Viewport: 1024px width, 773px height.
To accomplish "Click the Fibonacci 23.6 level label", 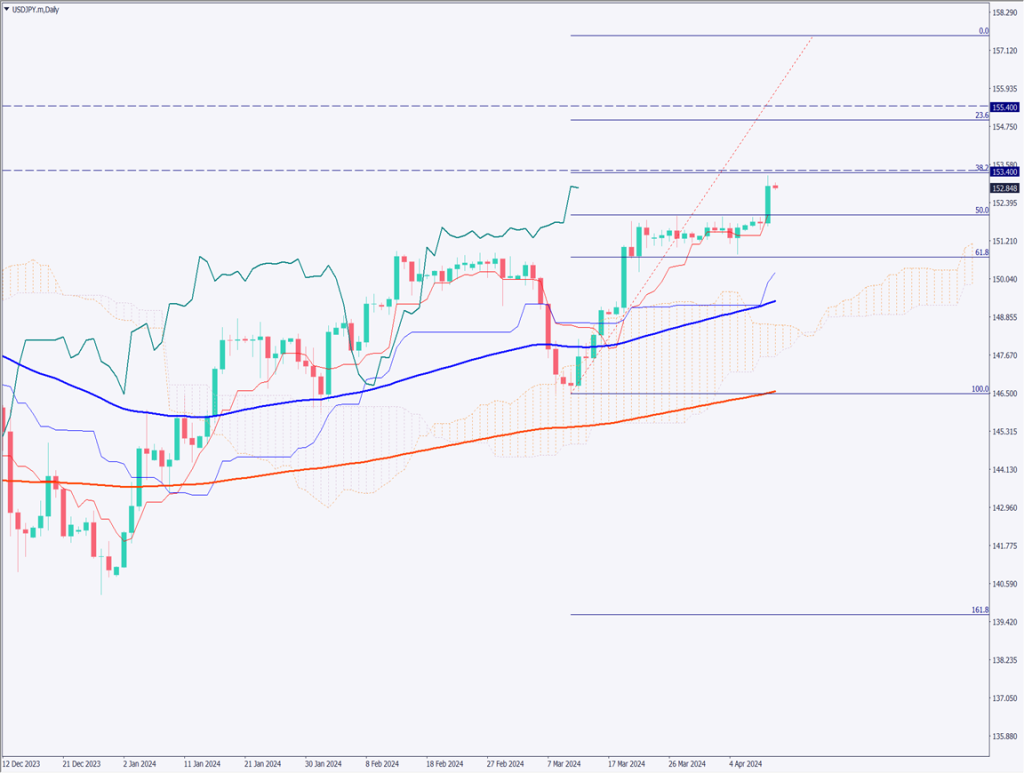I will 982,116.
